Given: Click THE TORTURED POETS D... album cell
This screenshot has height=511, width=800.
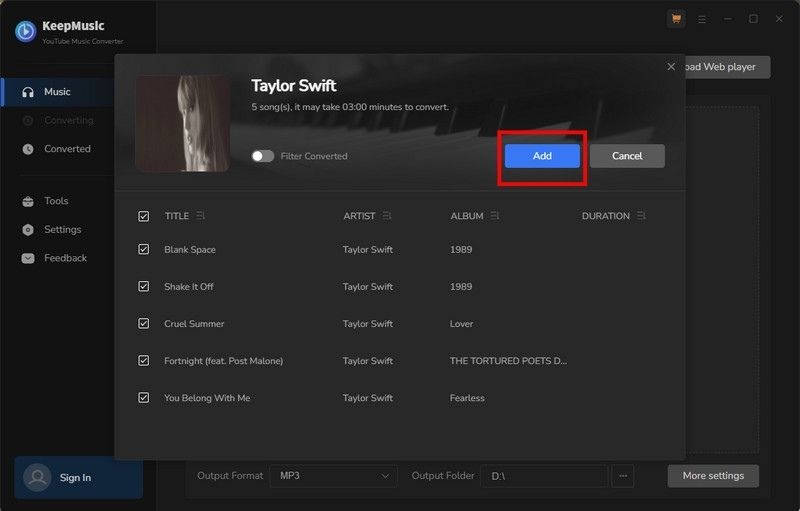Looking at the screenshot, I should (508, 361).
